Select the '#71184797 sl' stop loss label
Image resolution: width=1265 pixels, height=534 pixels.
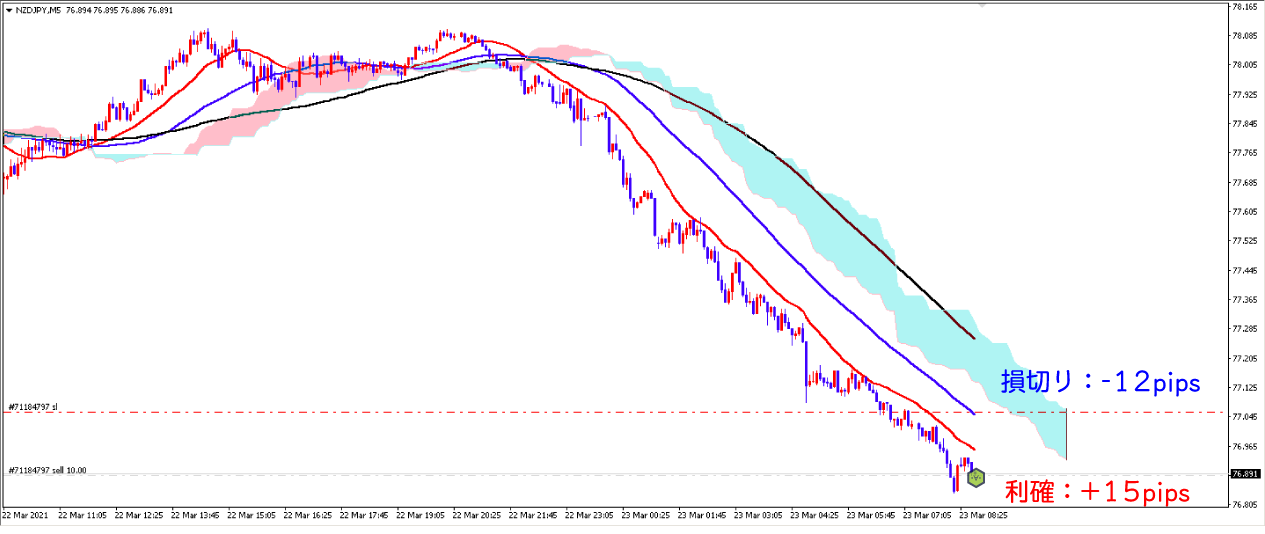(x=33, y=407)
